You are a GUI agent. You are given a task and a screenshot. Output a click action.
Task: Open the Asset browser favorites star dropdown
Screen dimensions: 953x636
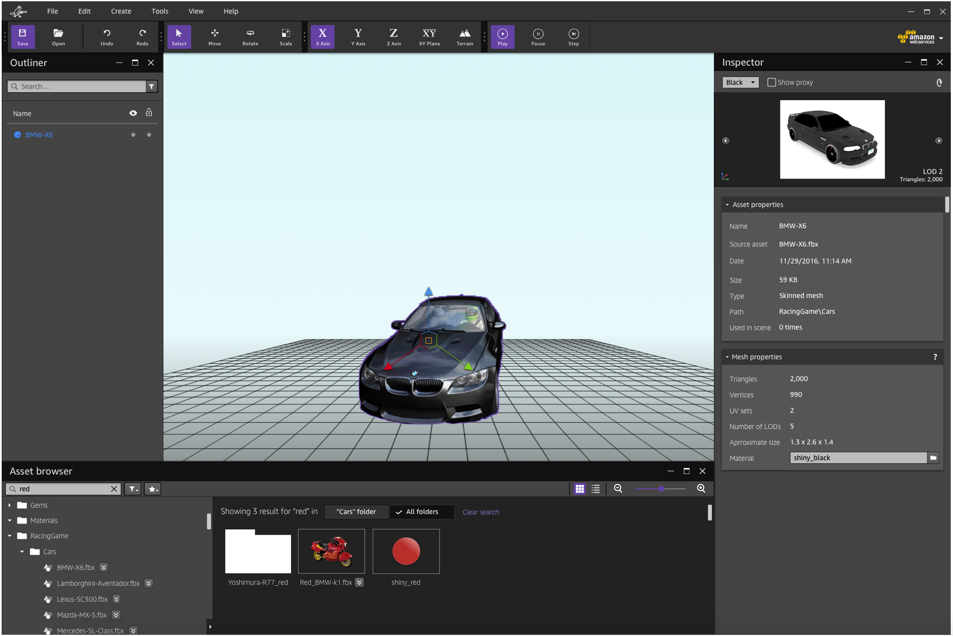click(153, 489)
